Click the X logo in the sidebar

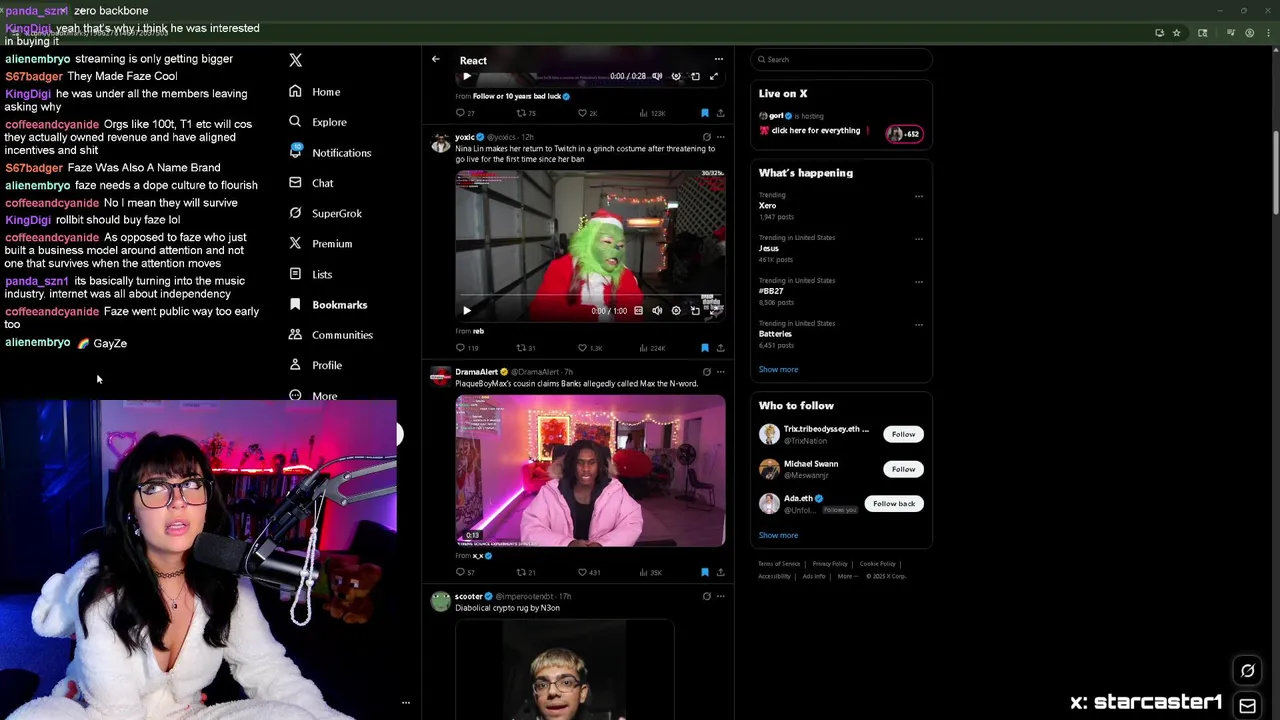click(x=295, y=60)
